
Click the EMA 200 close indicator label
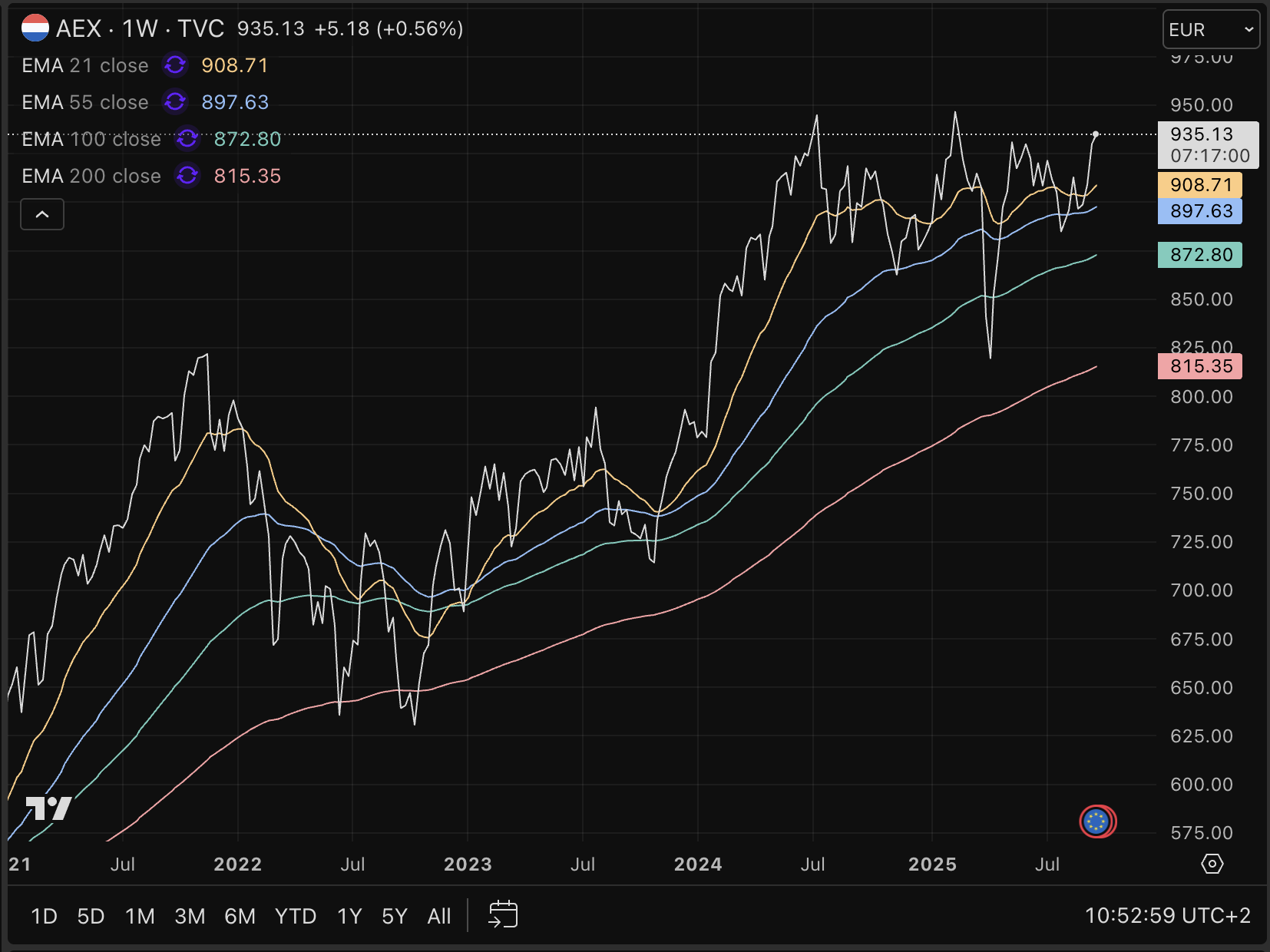pos(91,176)
